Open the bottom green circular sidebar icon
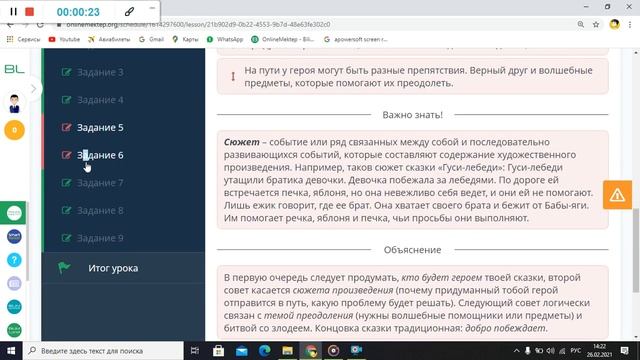 click(14, 330)
